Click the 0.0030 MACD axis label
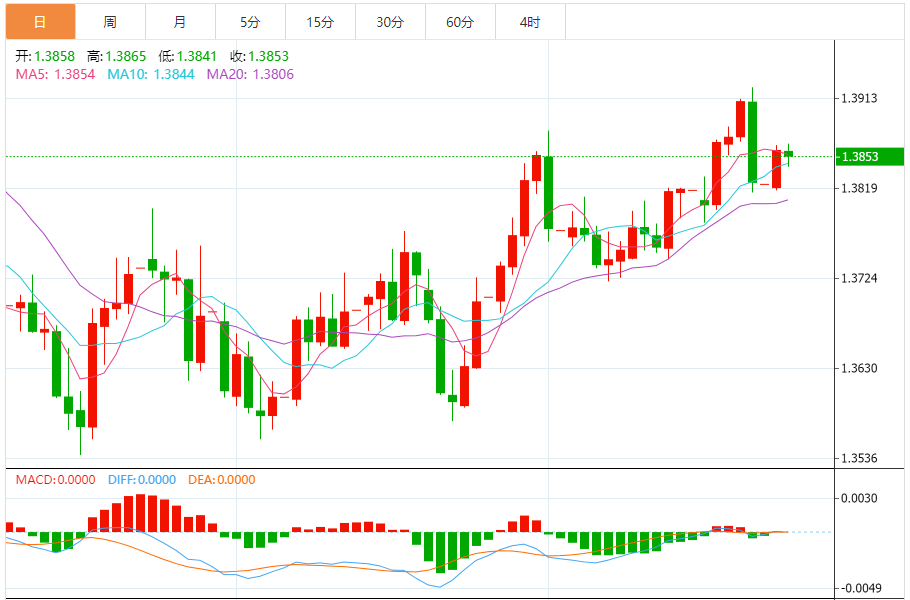 coord(860,498)
